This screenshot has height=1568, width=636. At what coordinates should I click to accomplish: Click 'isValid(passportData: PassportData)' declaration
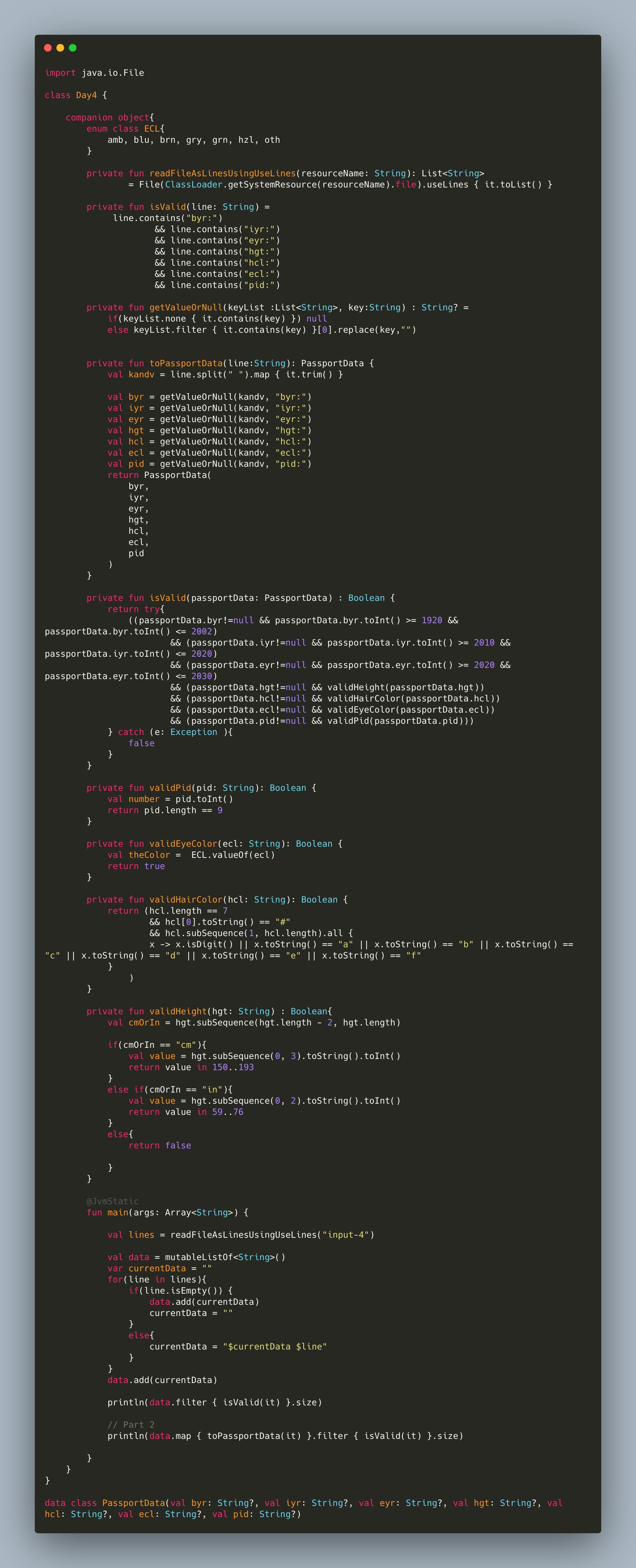241,598
